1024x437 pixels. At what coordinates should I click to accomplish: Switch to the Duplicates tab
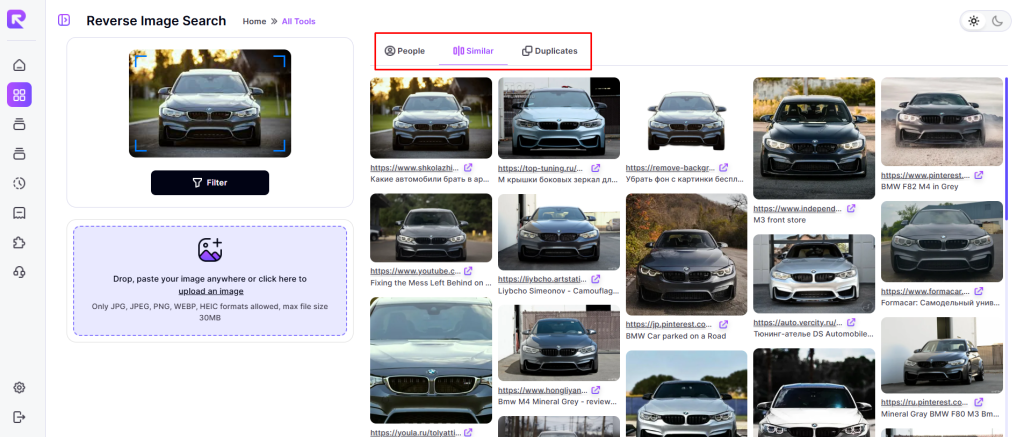[x=549, y=51]
